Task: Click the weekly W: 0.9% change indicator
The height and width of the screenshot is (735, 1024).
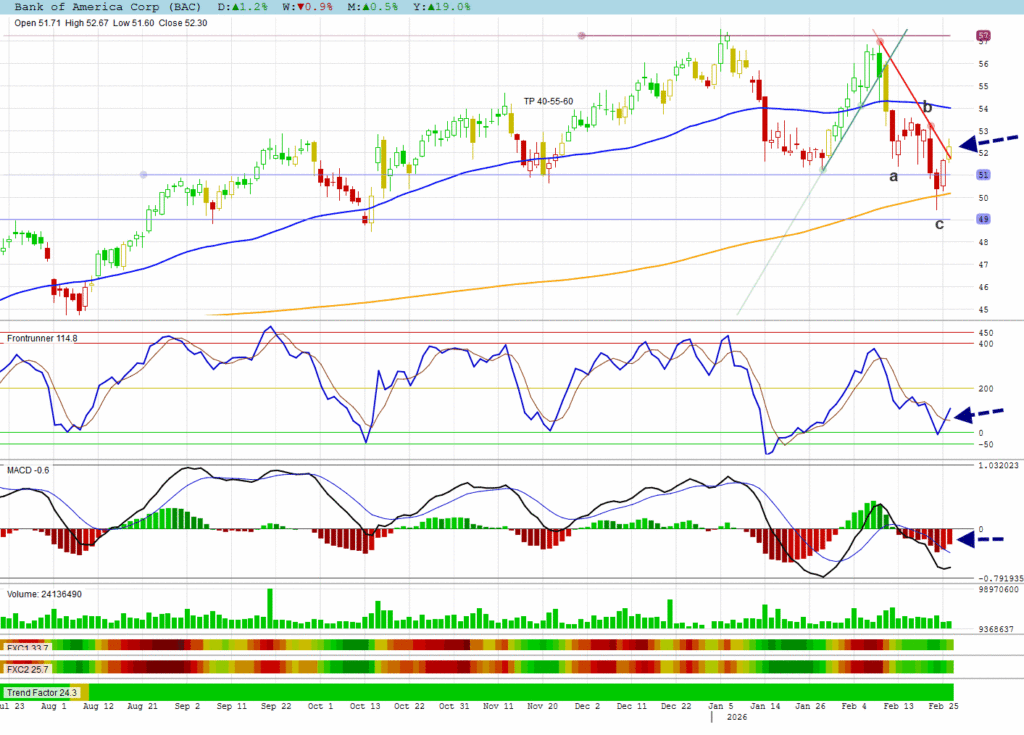Action: click(291, 7)
